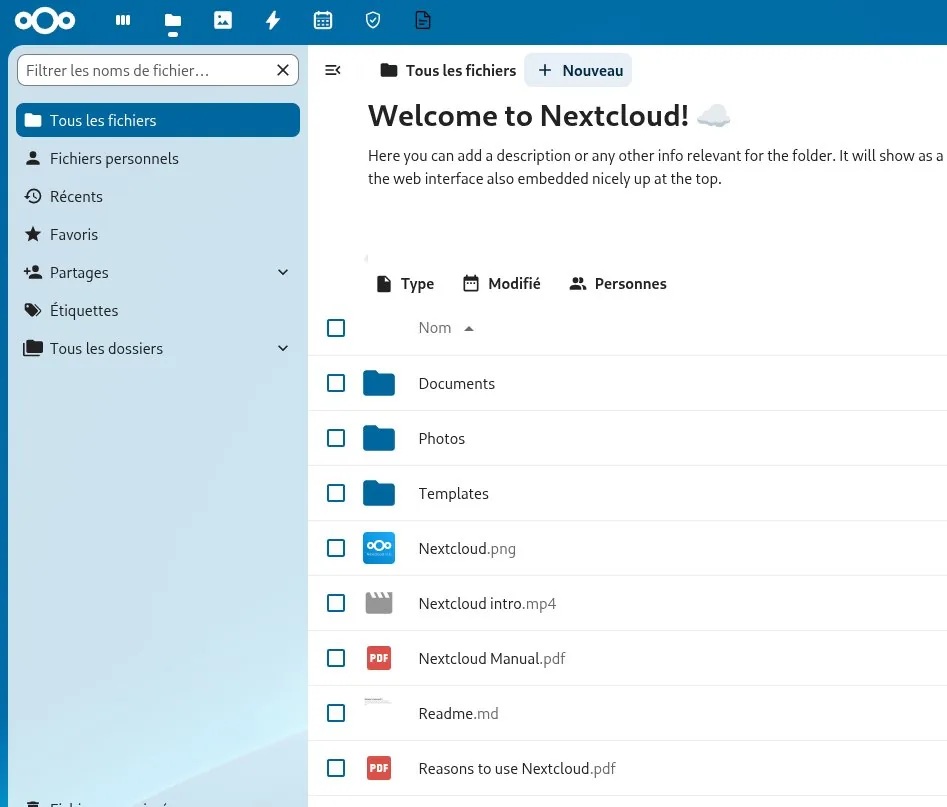Open the Photos folder name
This screenshot has width=947, height=807.
[441, 439]
